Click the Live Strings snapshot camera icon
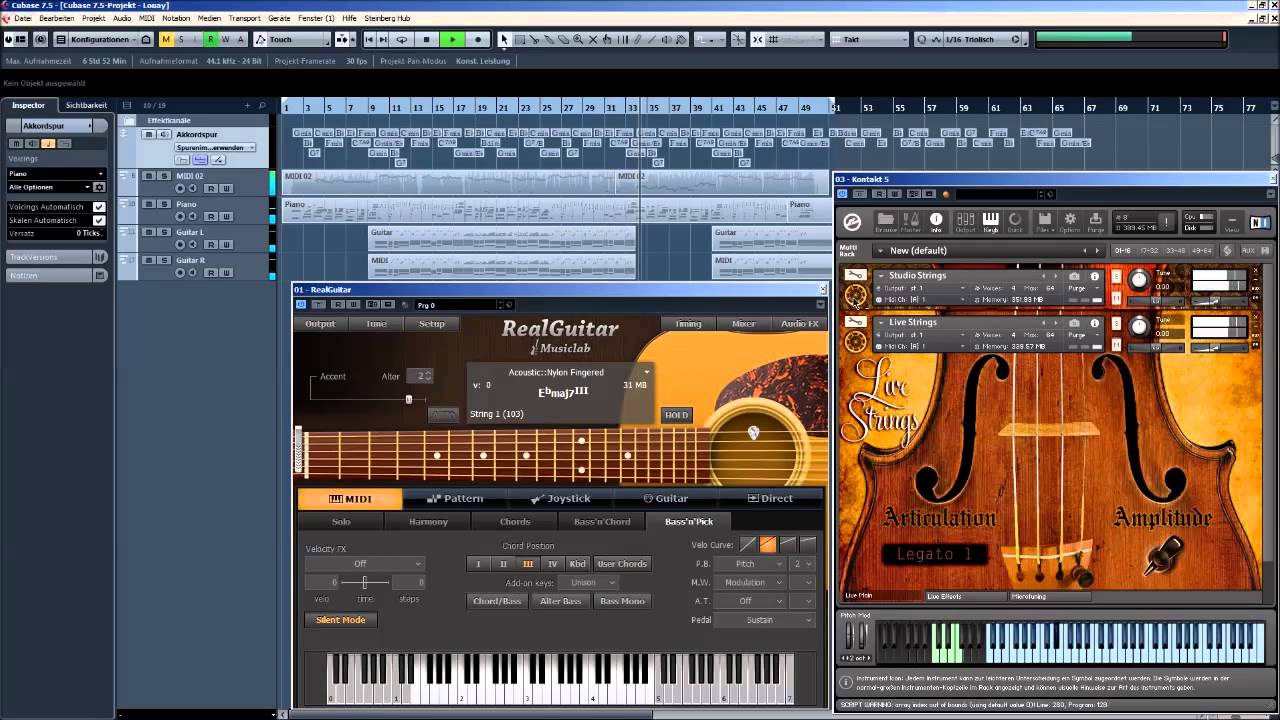The image size is (1280, 720). [x=1074, y=323]
